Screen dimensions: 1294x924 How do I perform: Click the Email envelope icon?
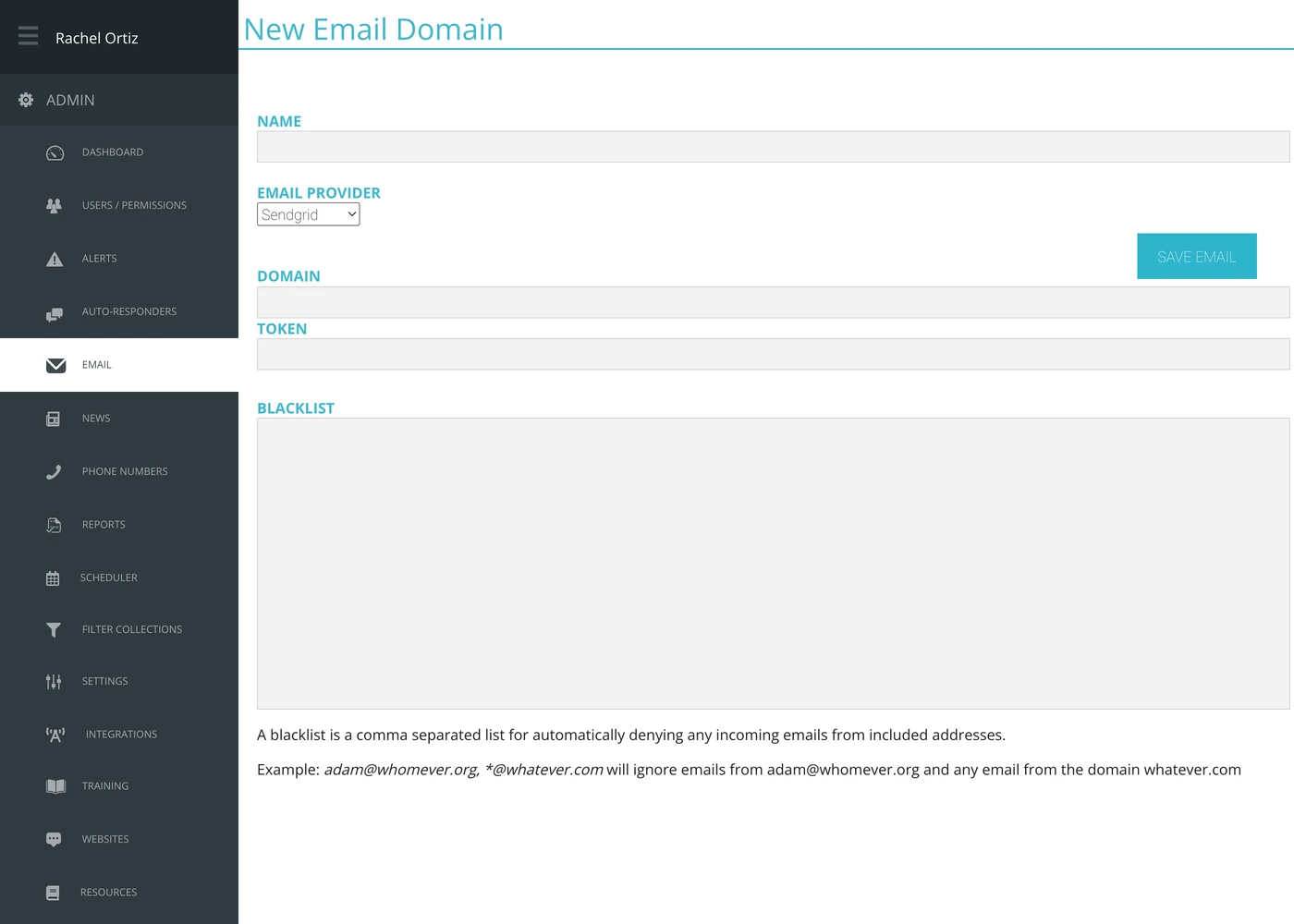pos(55,365)
